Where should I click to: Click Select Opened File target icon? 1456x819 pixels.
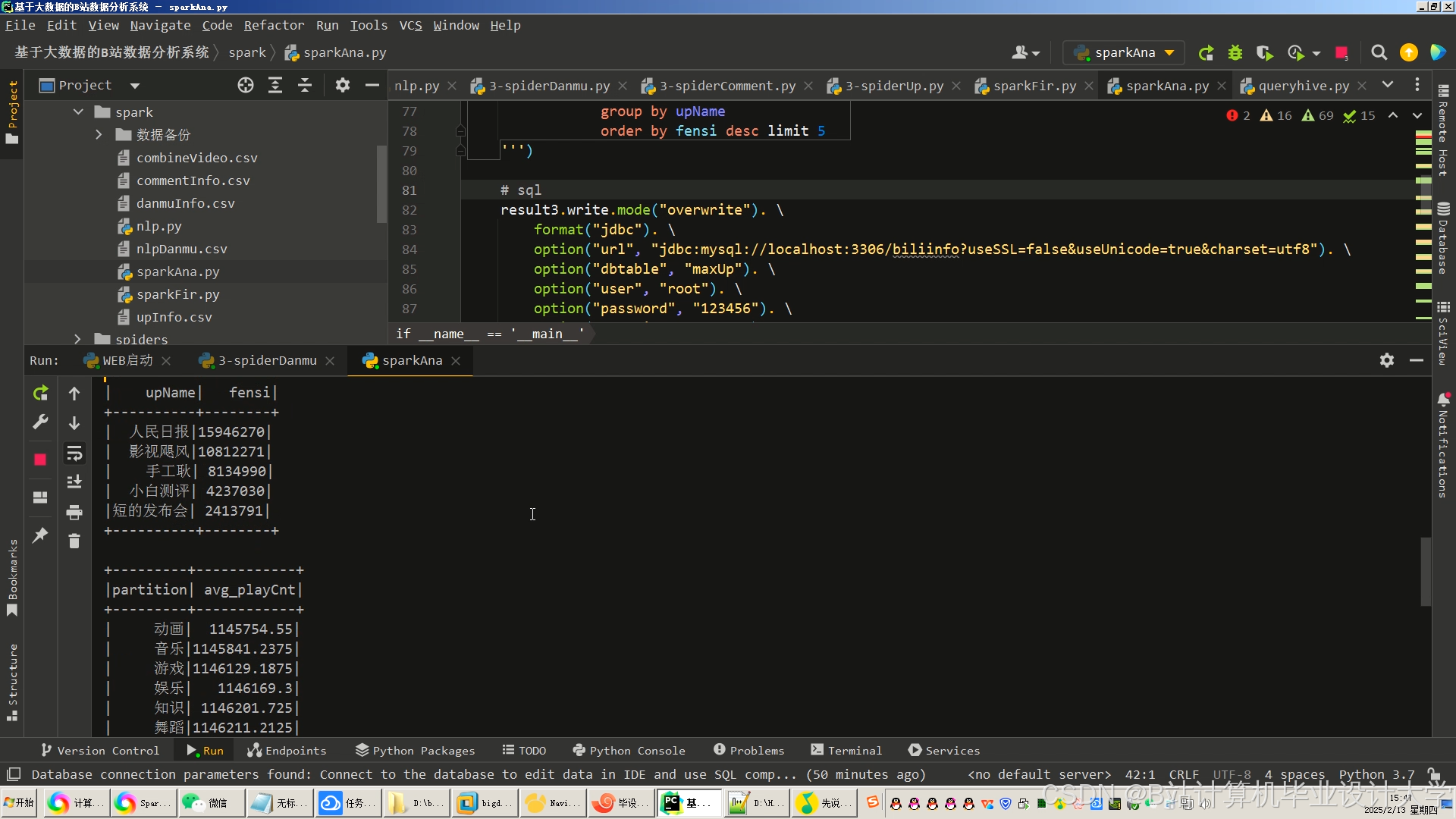pyautogui.click(x=245, y=86)
